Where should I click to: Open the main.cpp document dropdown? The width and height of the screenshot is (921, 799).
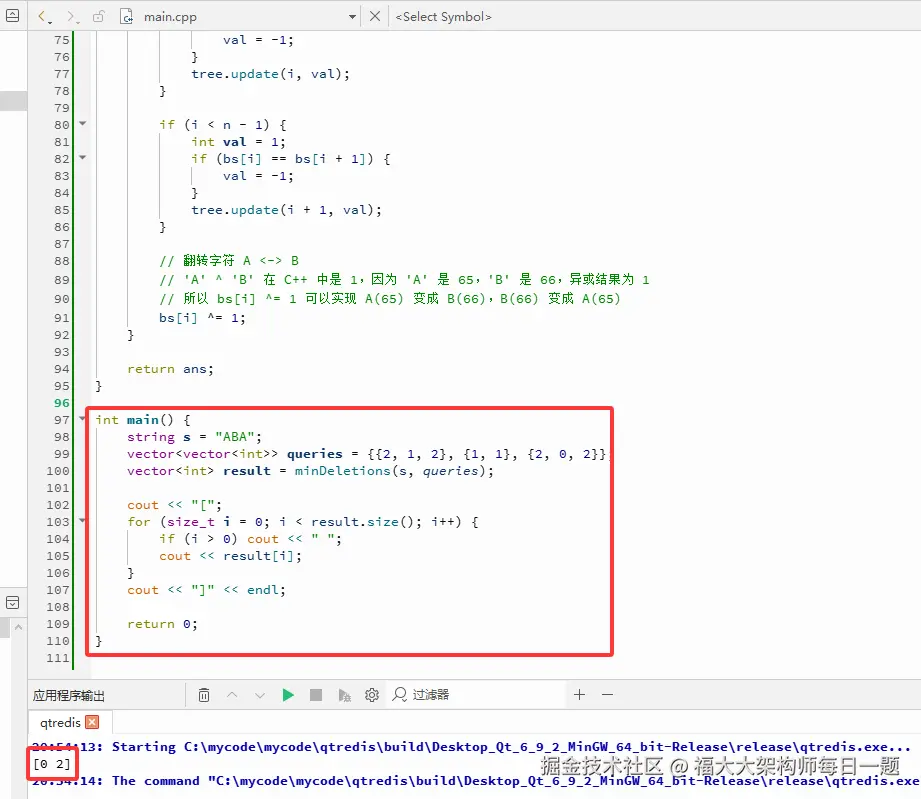click(x=352, y=16)
